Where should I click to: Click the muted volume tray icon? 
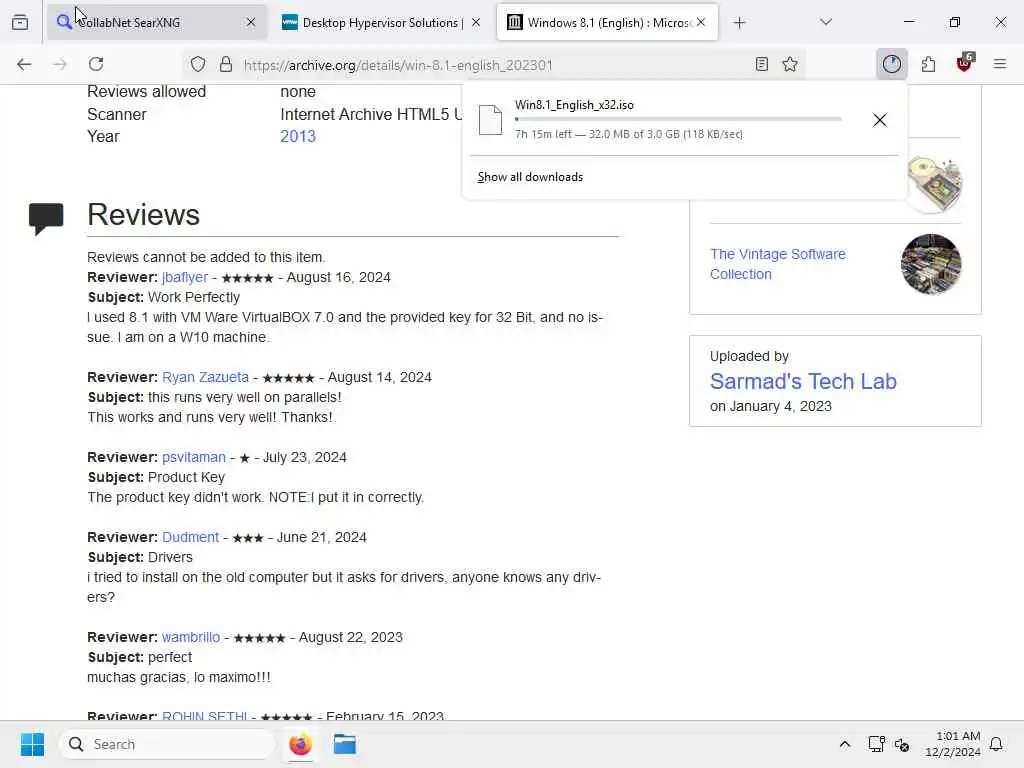[x=902, y=744]
